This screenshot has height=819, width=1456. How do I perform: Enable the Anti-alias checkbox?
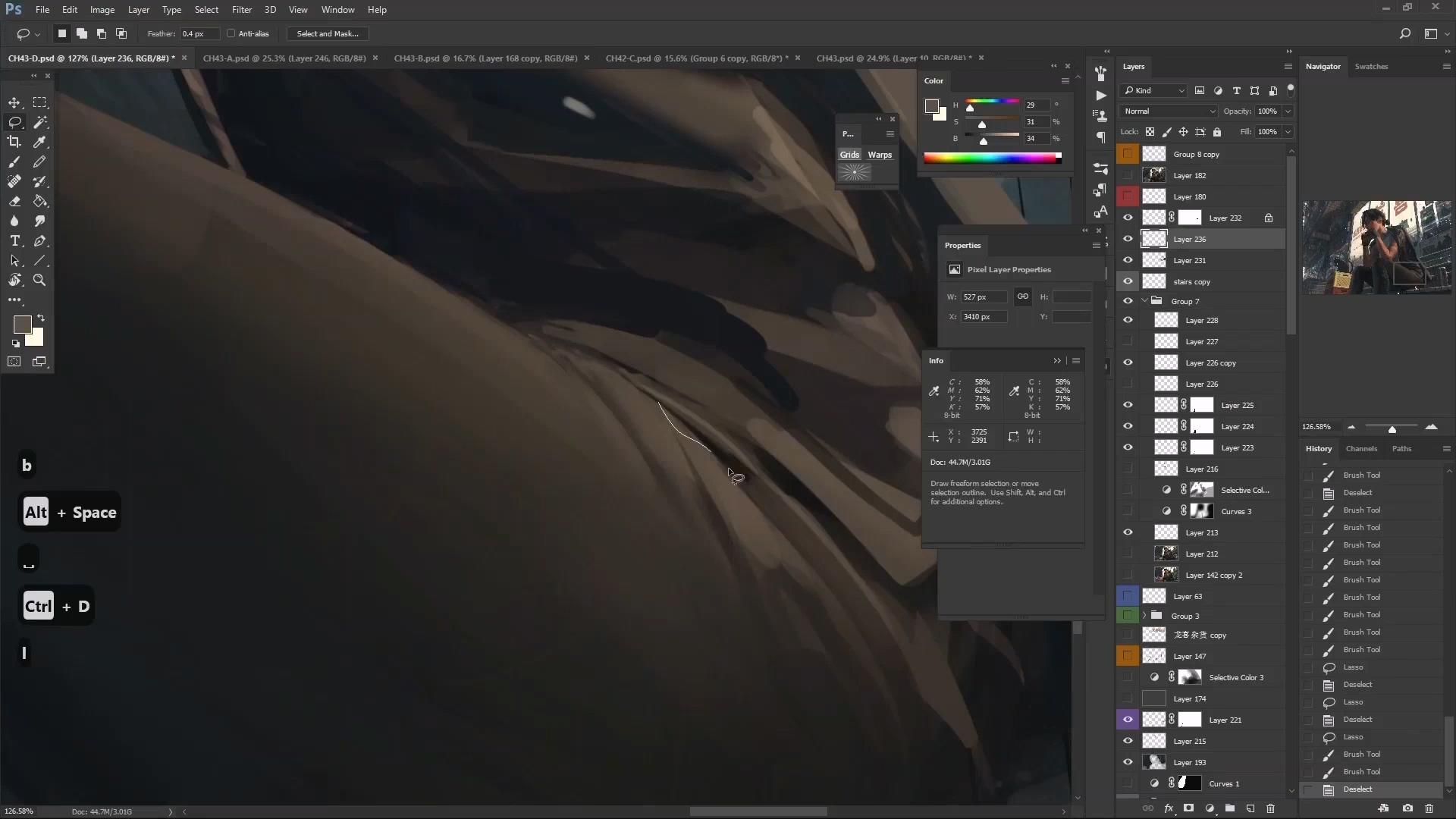click(231, 33)
